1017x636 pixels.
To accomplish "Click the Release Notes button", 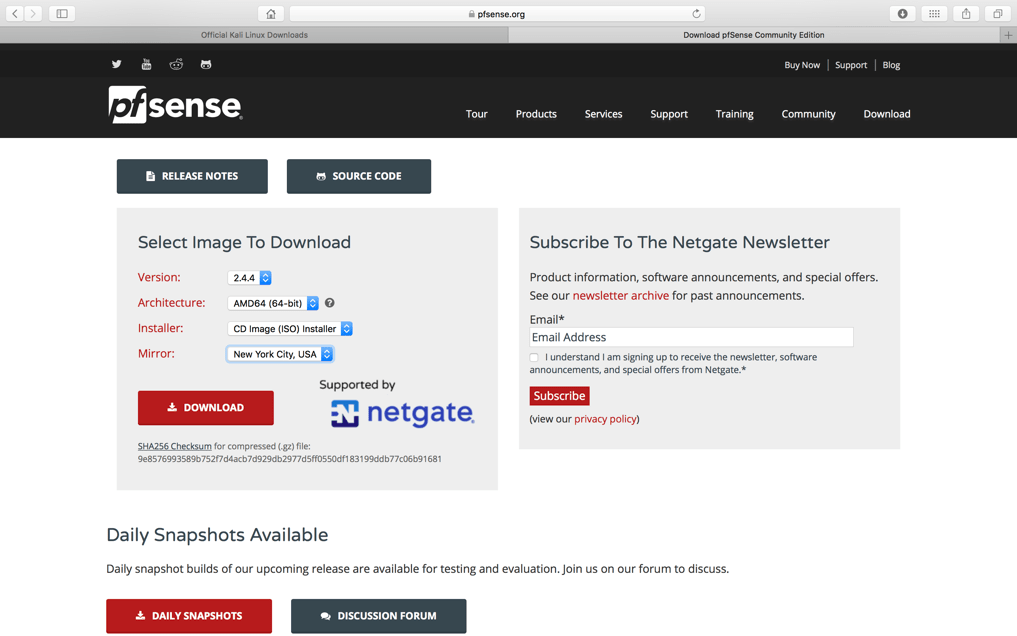I will 192,176.
